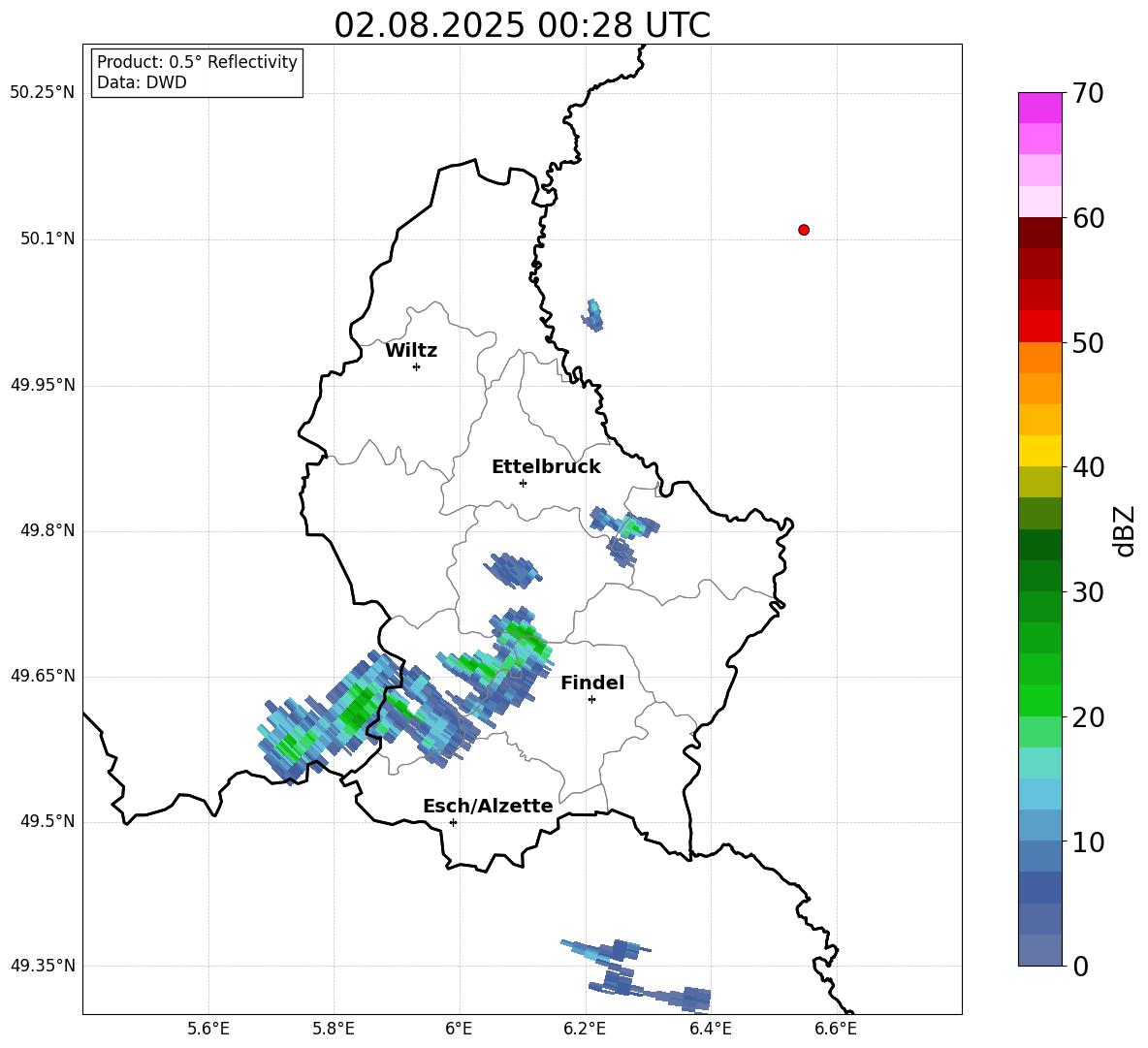This screenshot has width=1148, height=1048.
Task: Click the small radar echo near 50.0°N
Action: pos(593,315)
